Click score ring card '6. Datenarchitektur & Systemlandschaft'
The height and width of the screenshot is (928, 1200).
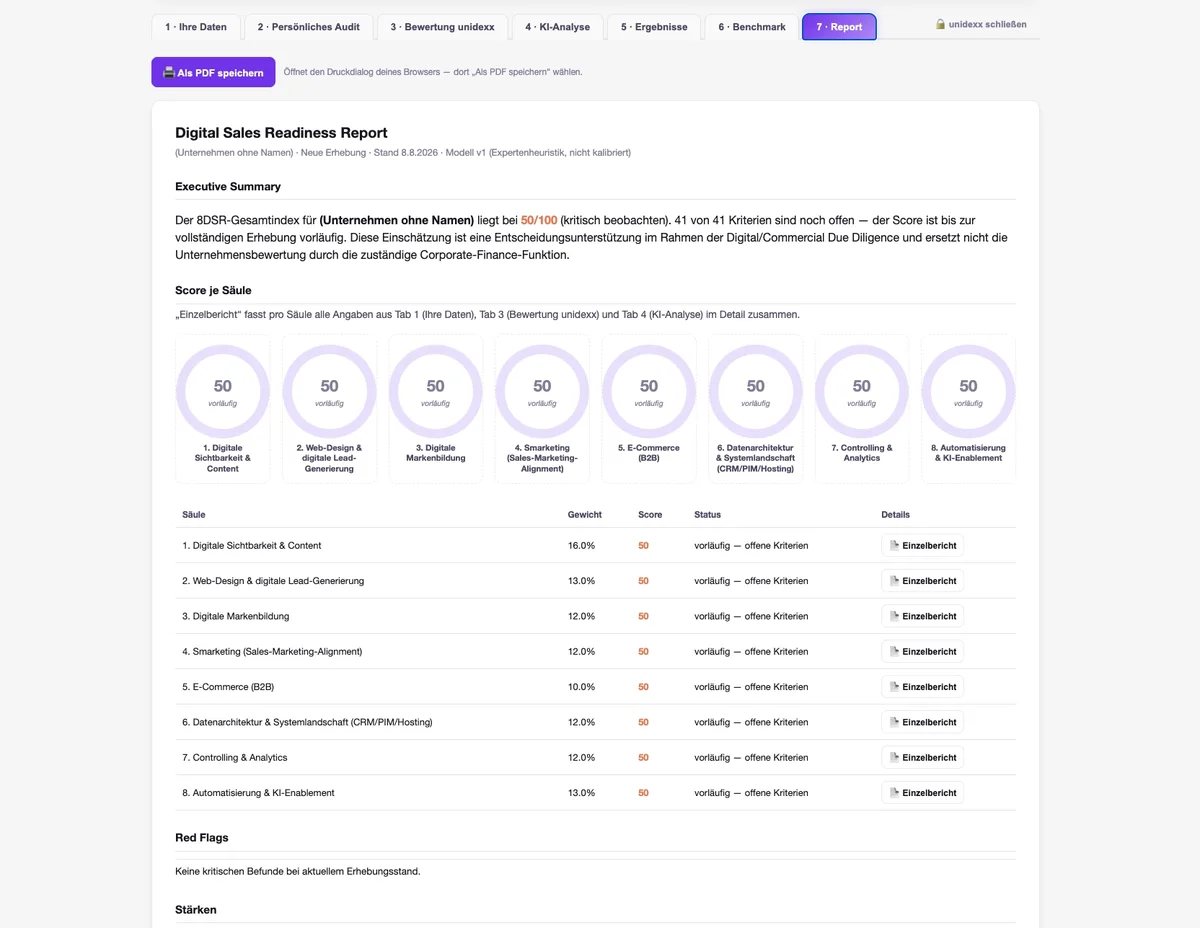point(755,409)
